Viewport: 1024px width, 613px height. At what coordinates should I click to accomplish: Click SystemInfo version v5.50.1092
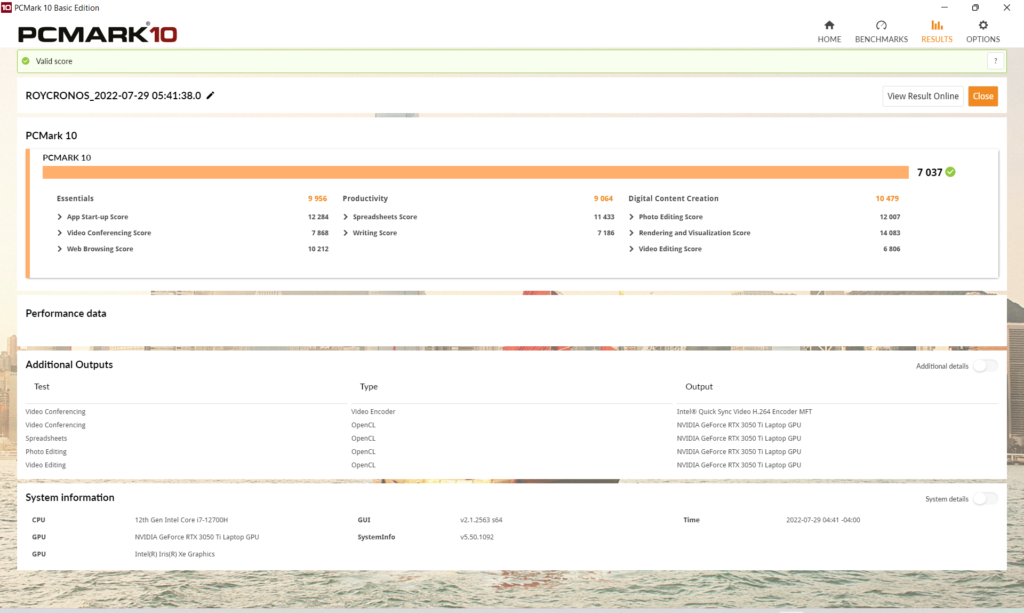point(477,537)
